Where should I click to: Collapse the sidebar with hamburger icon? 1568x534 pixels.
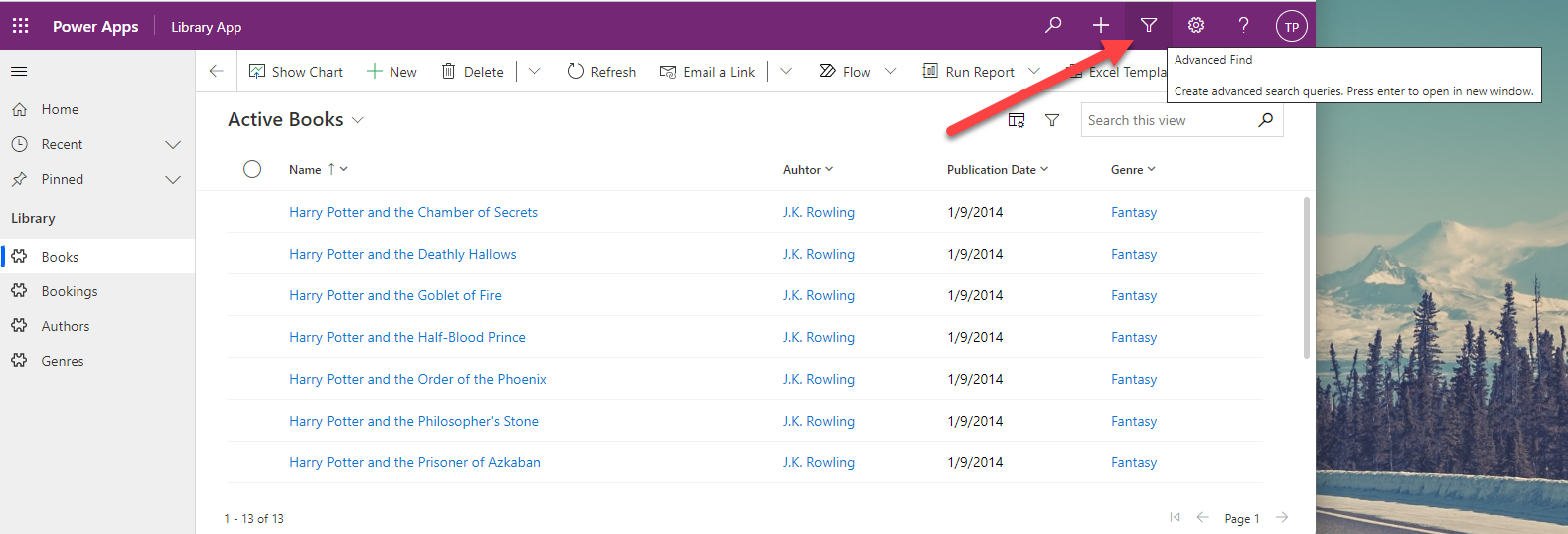tap(19, 72)
